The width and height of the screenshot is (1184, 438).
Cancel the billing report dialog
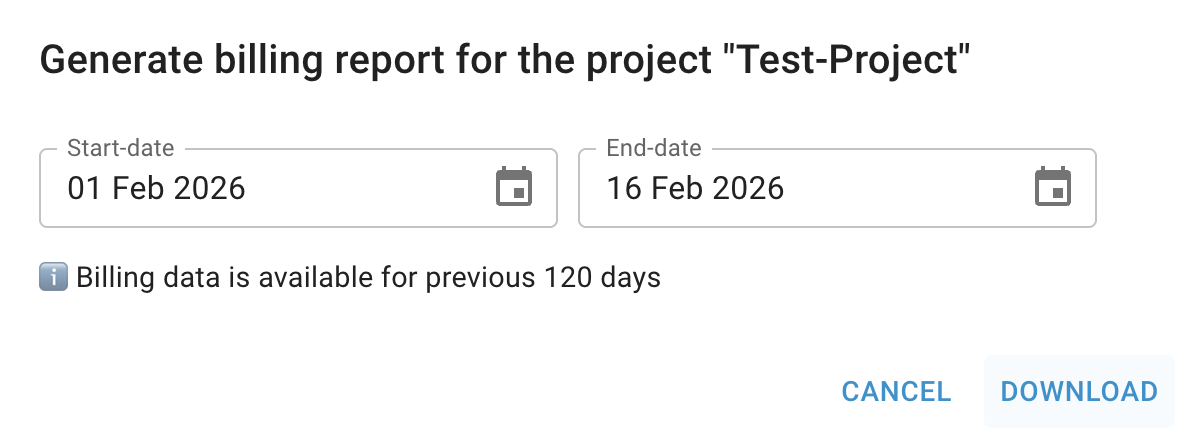[896, 391]
